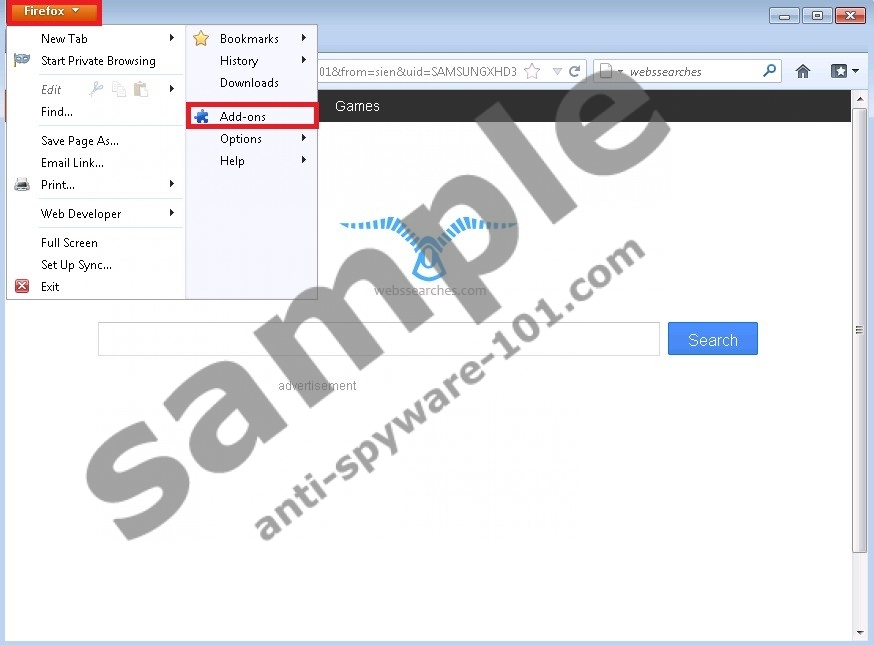Select Set Up Sync menu entry

[76, 265]
